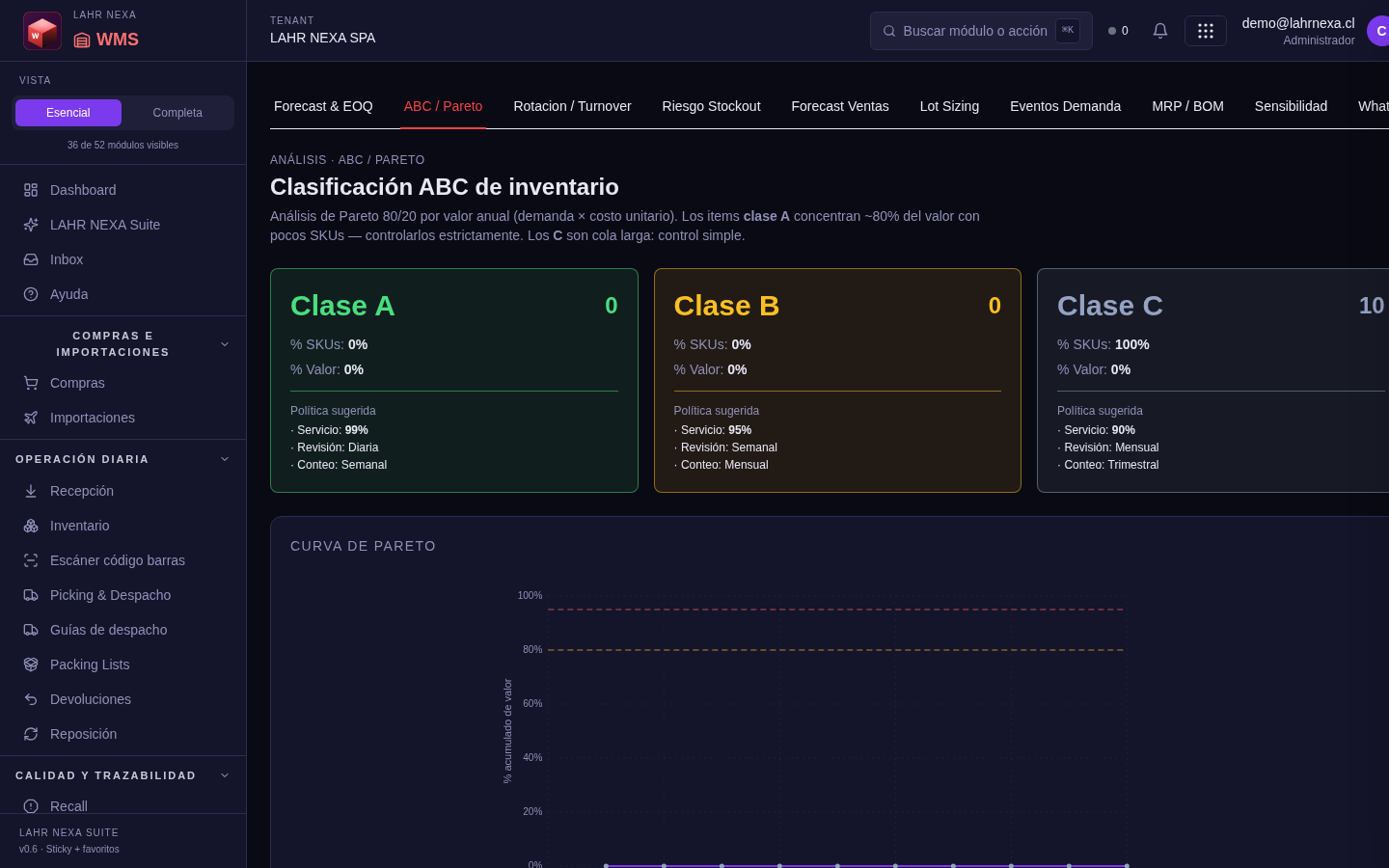Open the apps grid launcher icon
The width and height of the screenshot is (1389, 868).
[x=1206, y=31]
